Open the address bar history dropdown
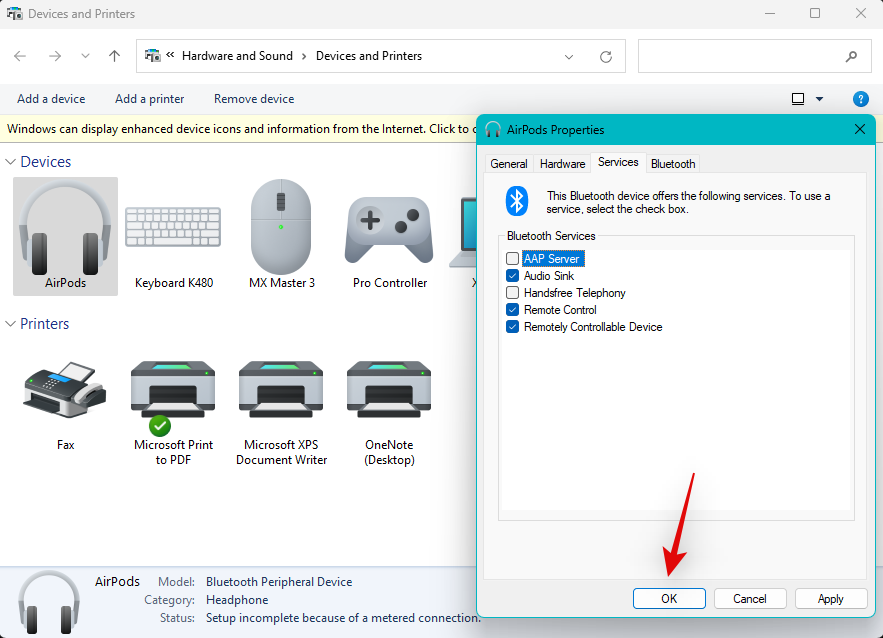The image size is (883, 638). [x=569, y=56]
